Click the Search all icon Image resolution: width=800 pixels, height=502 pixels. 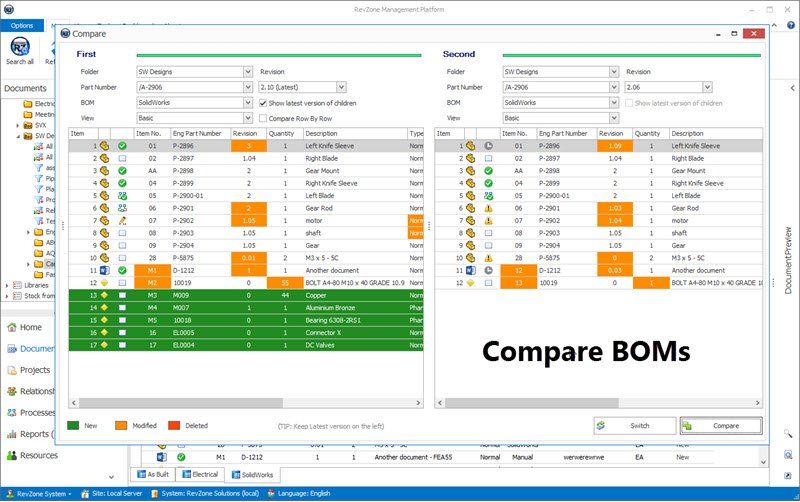(x=20, y=47)
